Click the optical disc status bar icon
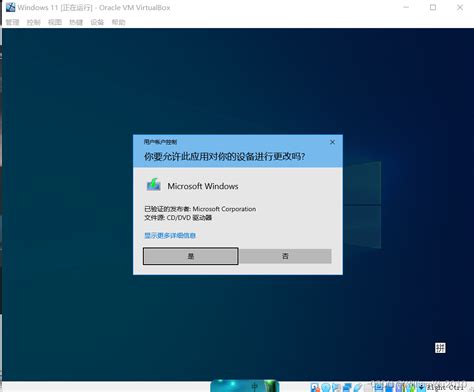474x392 pixels. coord(326,388)
